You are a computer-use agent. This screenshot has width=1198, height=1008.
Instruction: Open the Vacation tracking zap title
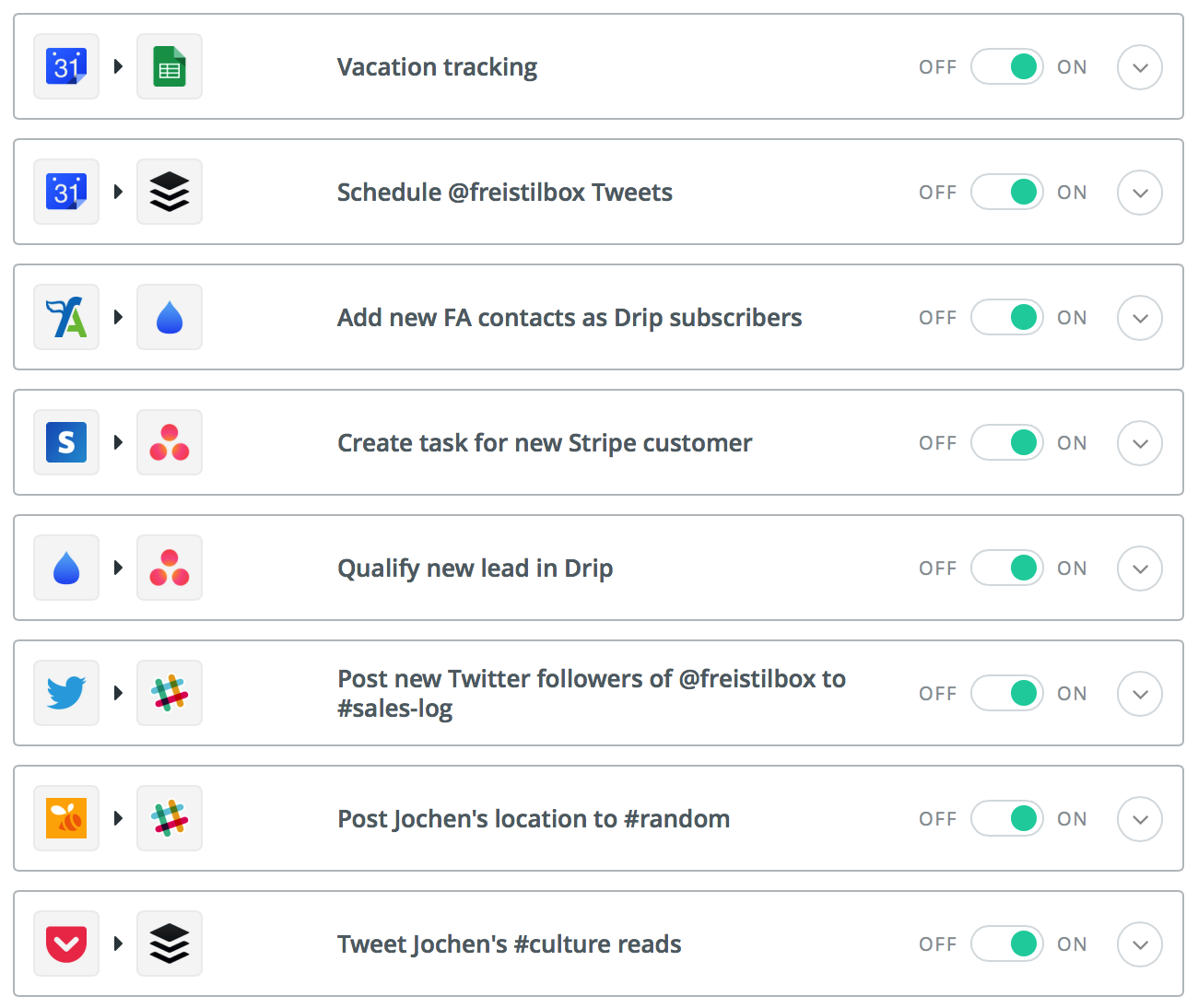coord(437,67)
